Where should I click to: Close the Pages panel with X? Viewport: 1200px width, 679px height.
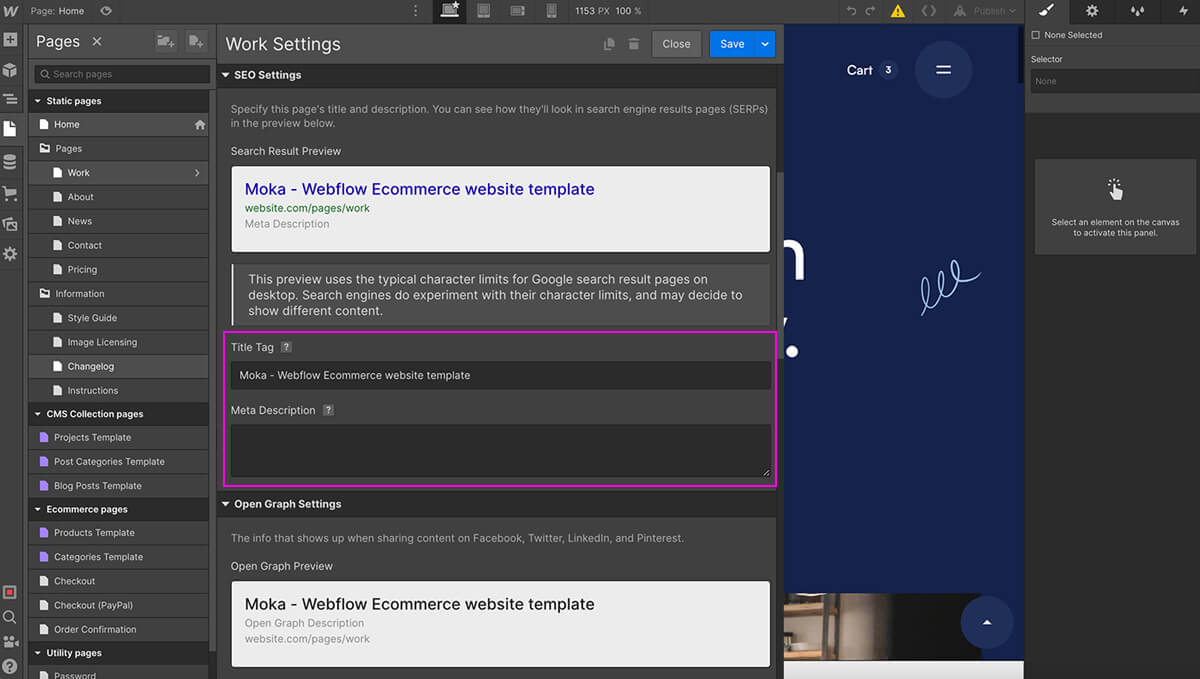(97, 41)
